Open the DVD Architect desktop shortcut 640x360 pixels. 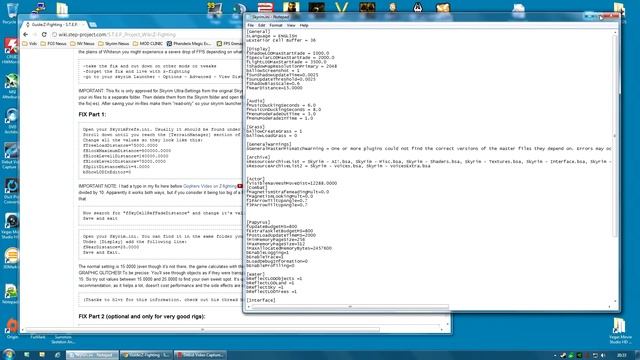[11, 121]
